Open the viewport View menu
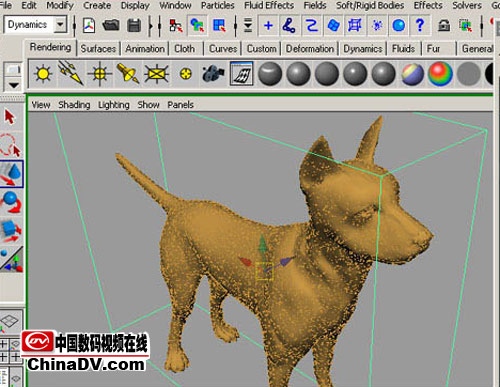 pyautogui.click(x=41, y=105)
